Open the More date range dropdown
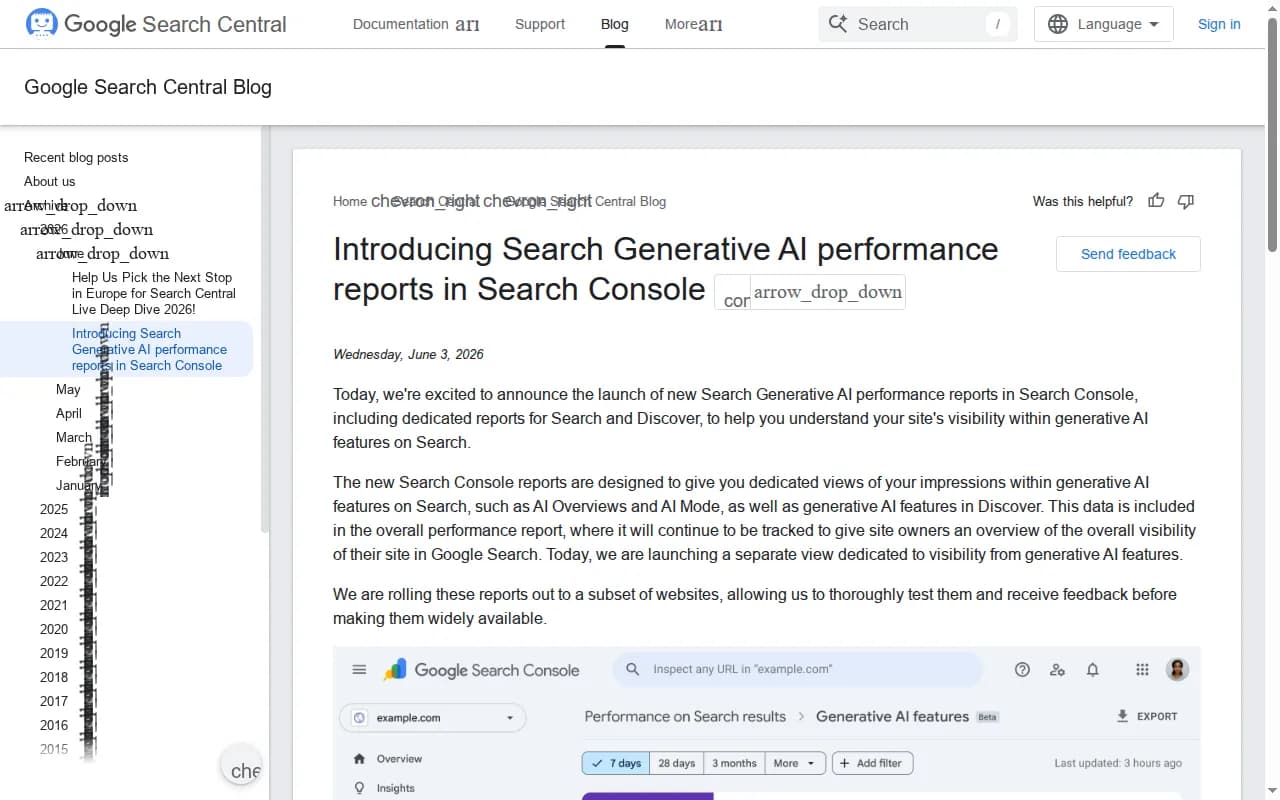 pos(795,763)
